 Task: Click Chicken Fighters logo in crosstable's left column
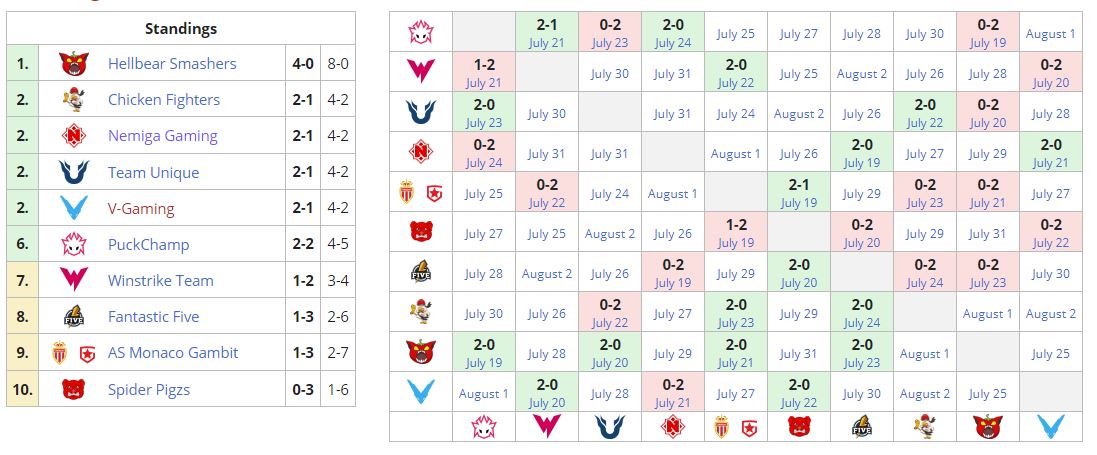pos(420,313)
